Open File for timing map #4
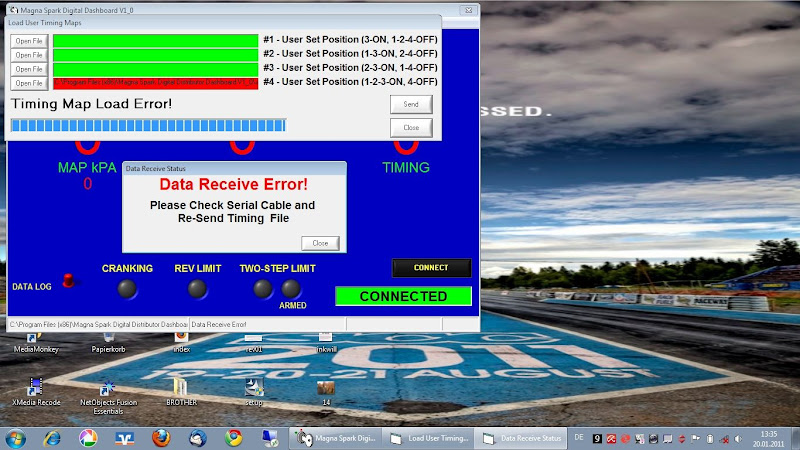800x450 pixels. point(29,83)
